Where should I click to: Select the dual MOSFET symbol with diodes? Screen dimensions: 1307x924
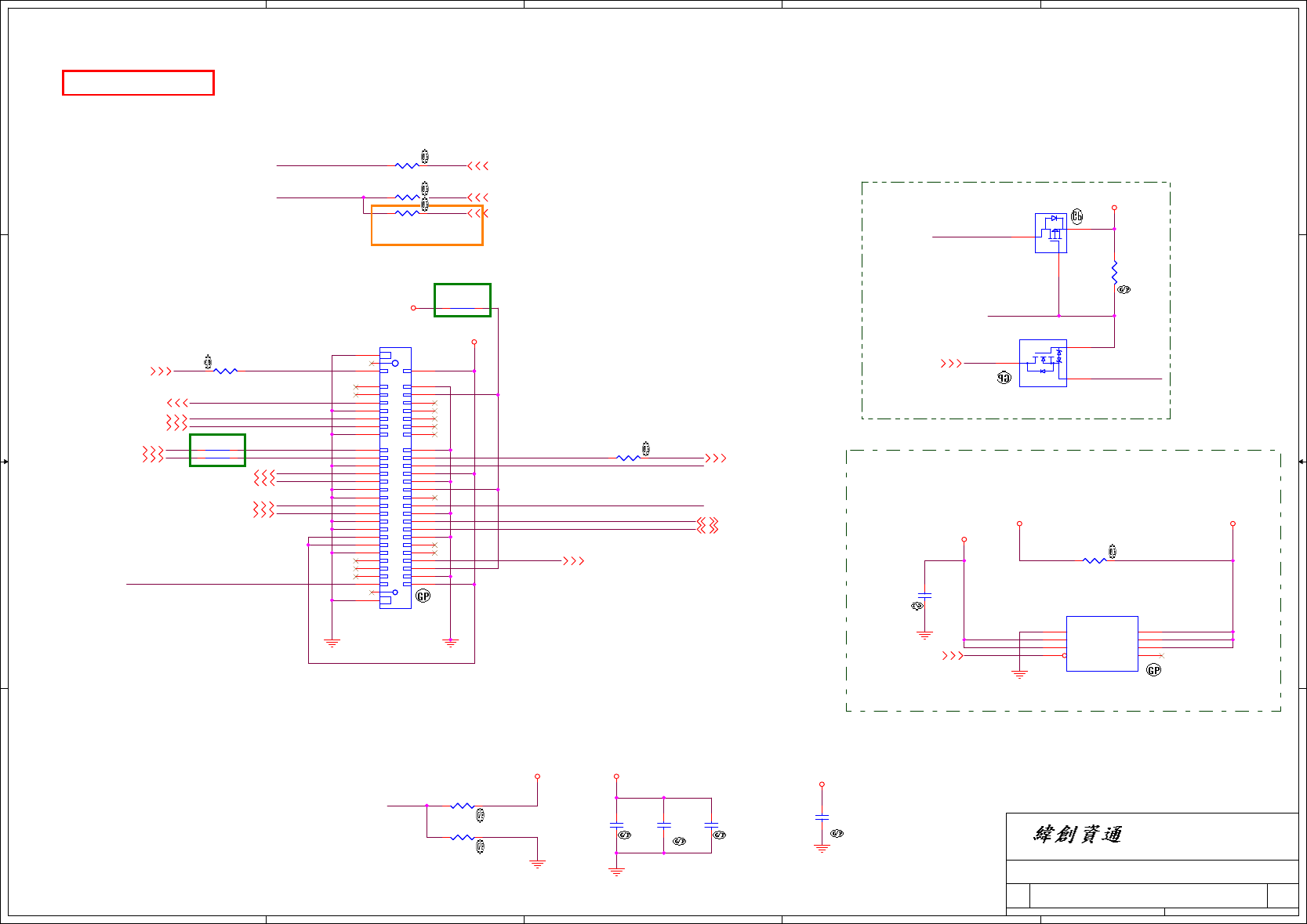coord(1043,363)
